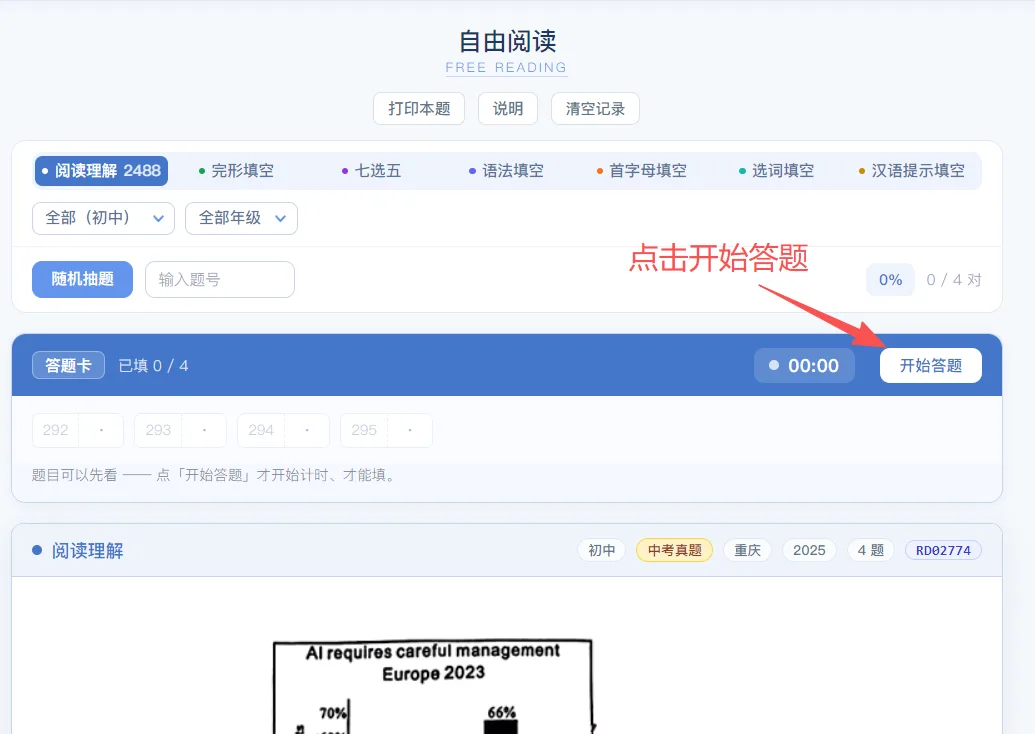Click the 0 / 4 对 score text
1035x734 pixels.
[x=954, y=280]
